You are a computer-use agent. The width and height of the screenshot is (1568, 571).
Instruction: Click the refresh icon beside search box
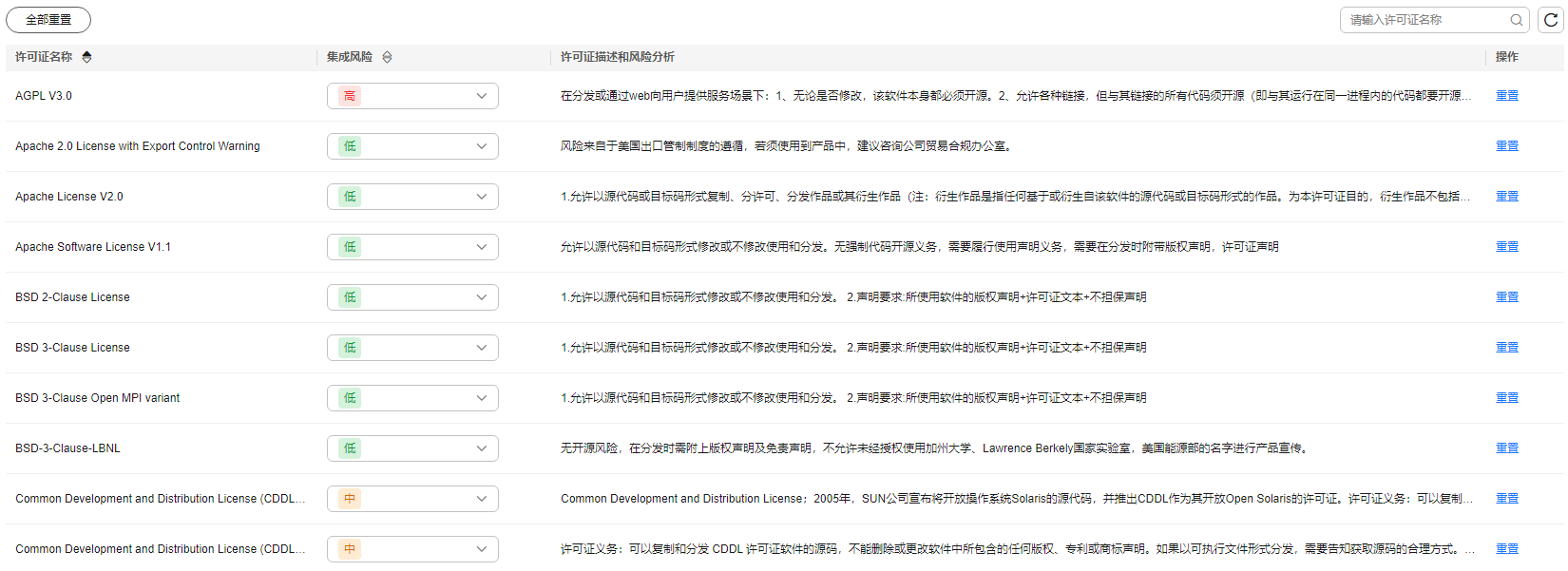click(1551, 20)
